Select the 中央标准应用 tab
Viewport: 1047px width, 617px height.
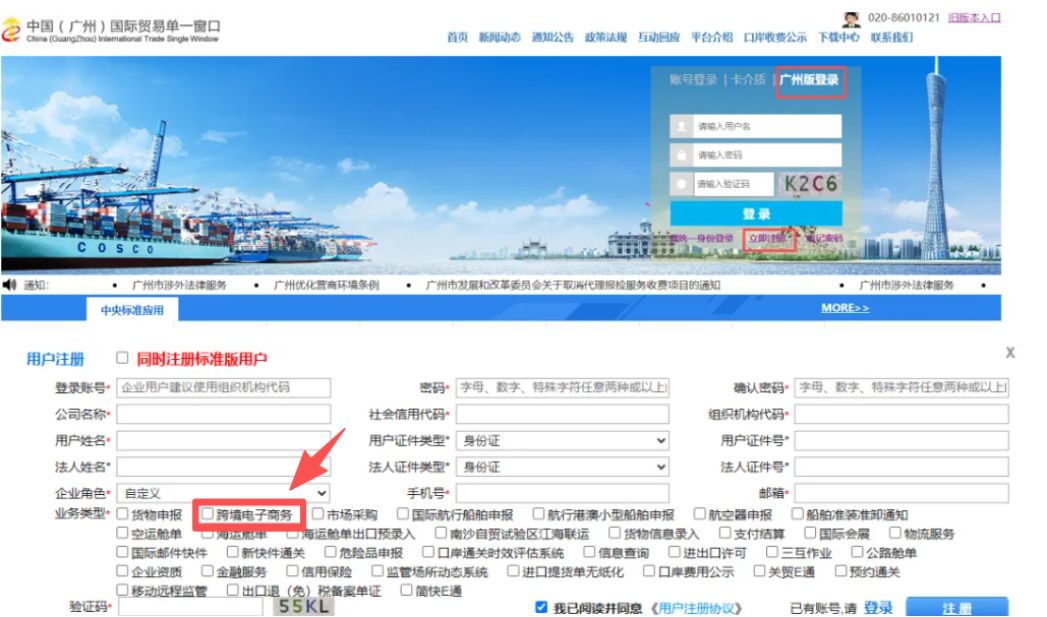132,311
